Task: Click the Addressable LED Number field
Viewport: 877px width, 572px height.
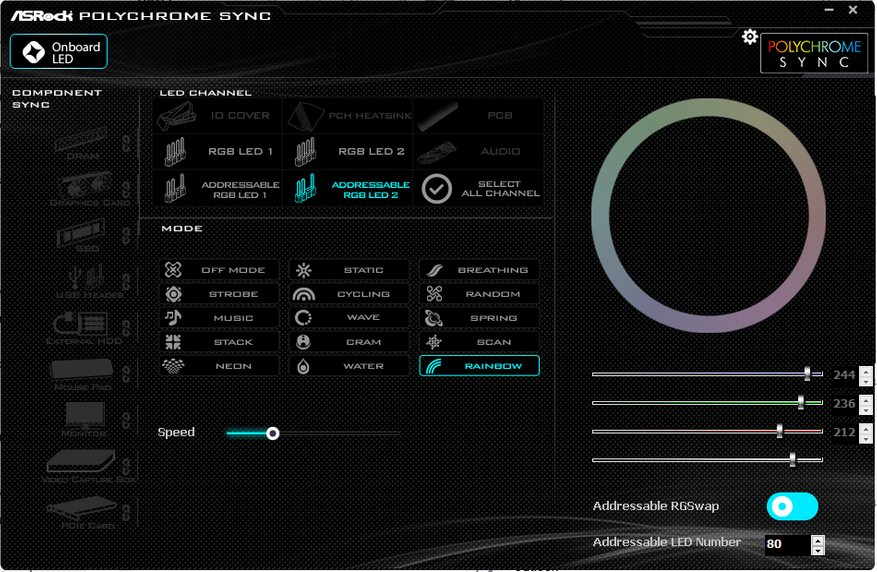Action: (x=788, y=544)
